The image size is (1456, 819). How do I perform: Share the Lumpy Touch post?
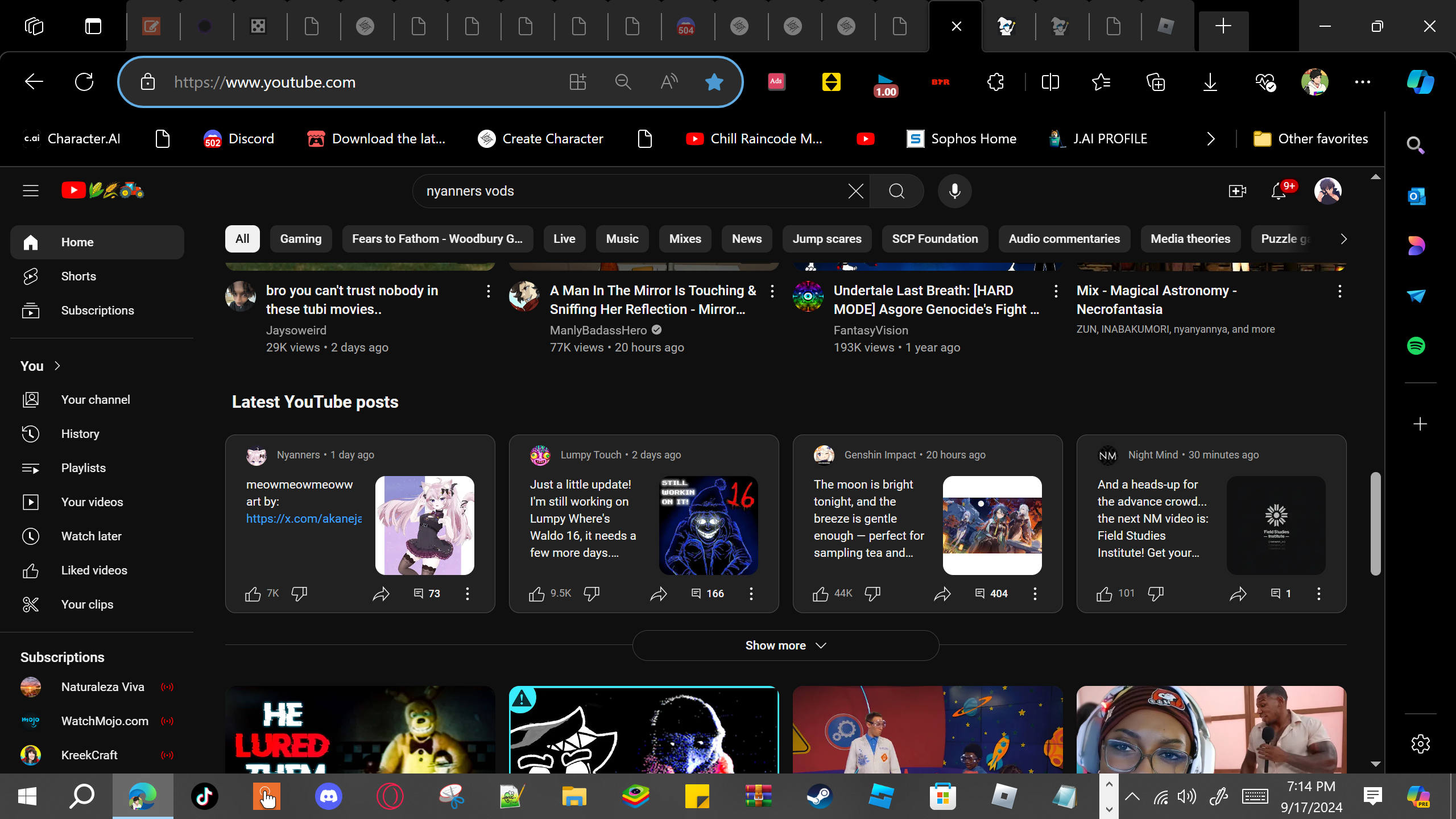[x=658, y=594]
